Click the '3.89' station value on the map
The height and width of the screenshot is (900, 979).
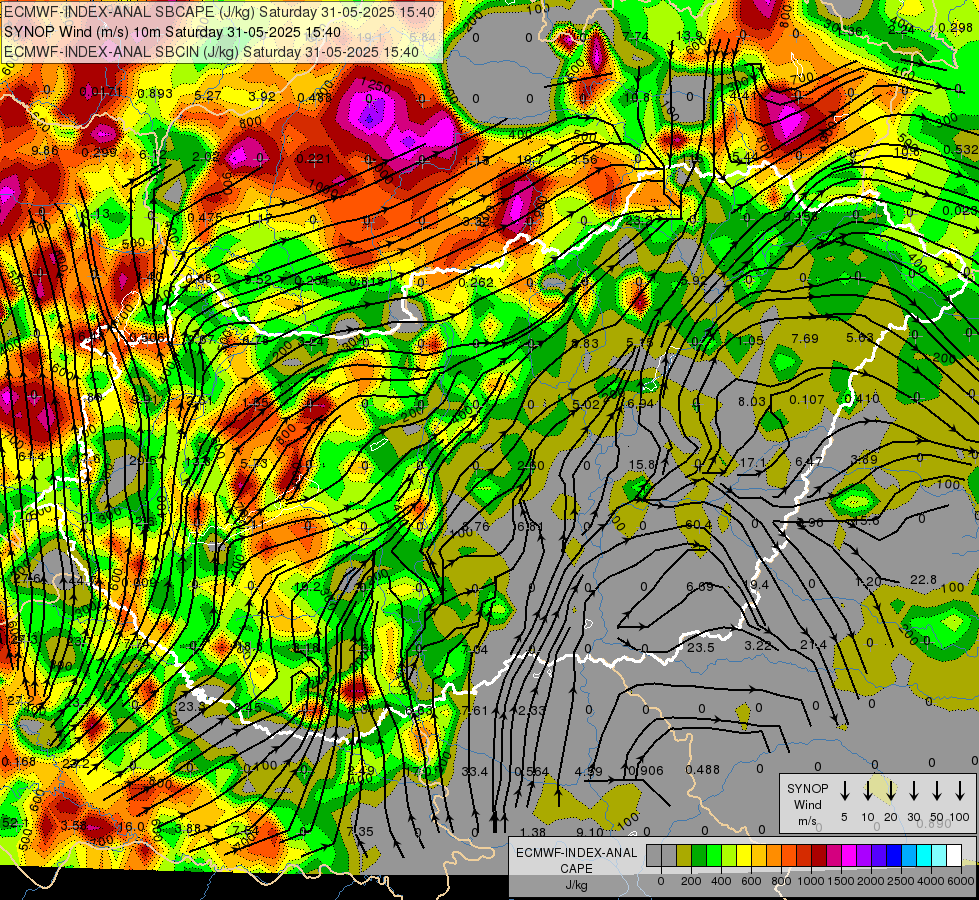pyautogui.click(x=863, y=459)
